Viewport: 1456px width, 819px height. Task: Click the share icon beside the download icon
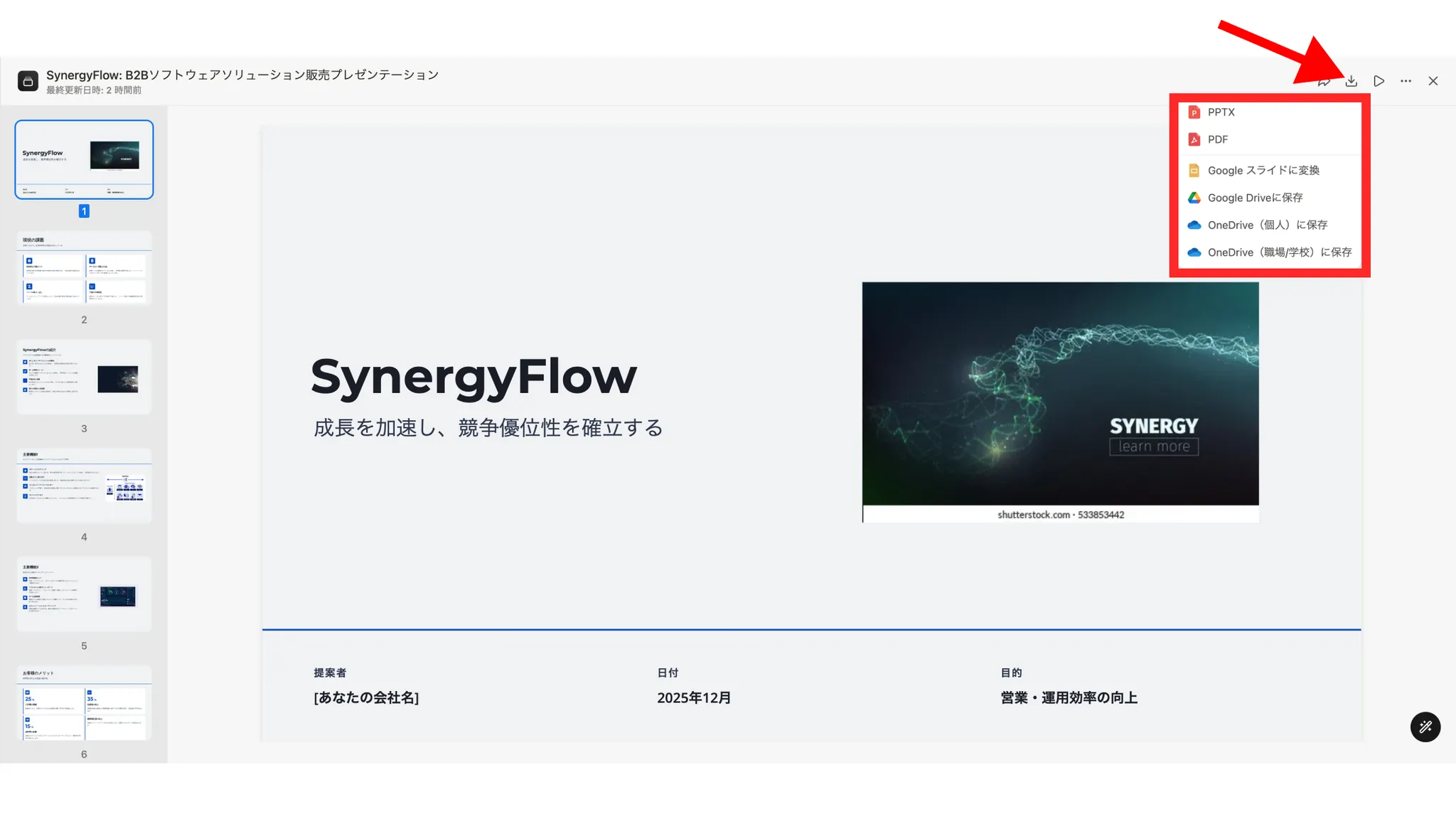(x=1324, y=82)
